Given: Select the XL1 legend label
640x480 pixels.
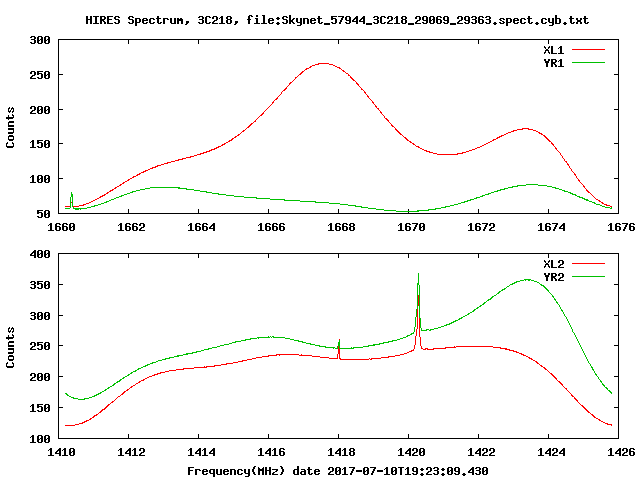Looking at the screenshot, I should [553, 50].
